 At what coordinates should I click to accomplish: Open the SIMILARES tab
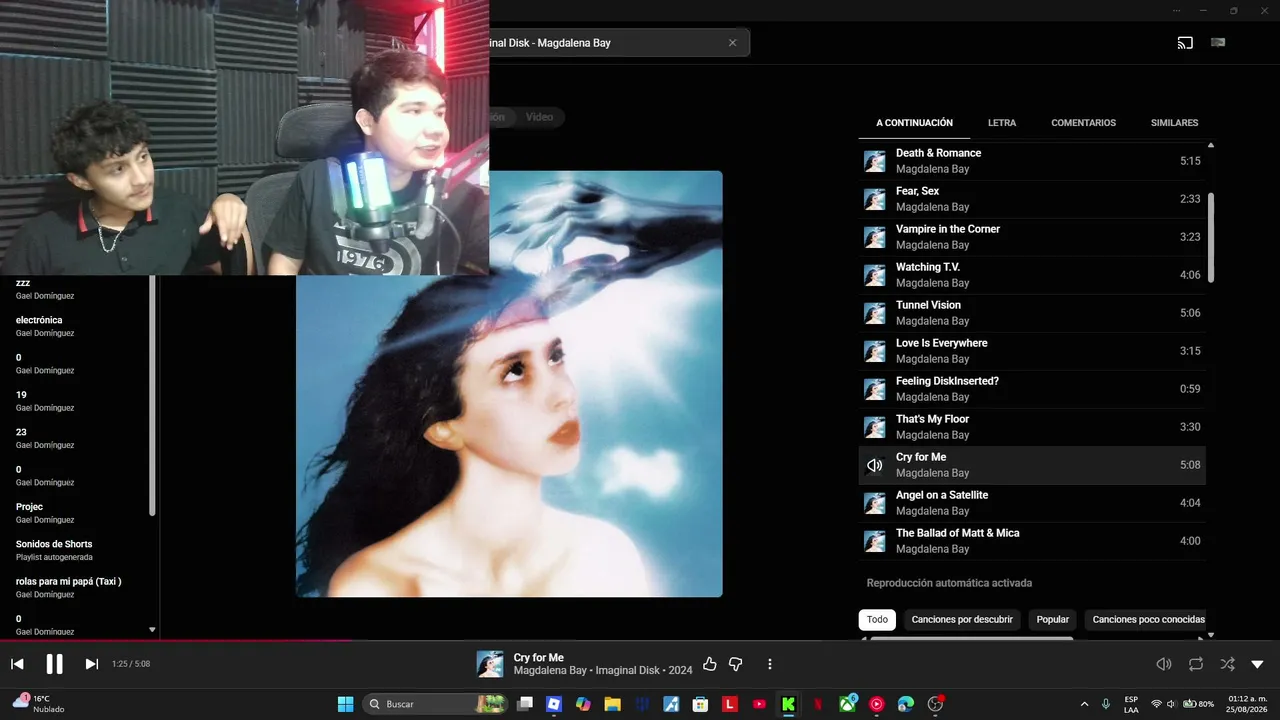1174,123
